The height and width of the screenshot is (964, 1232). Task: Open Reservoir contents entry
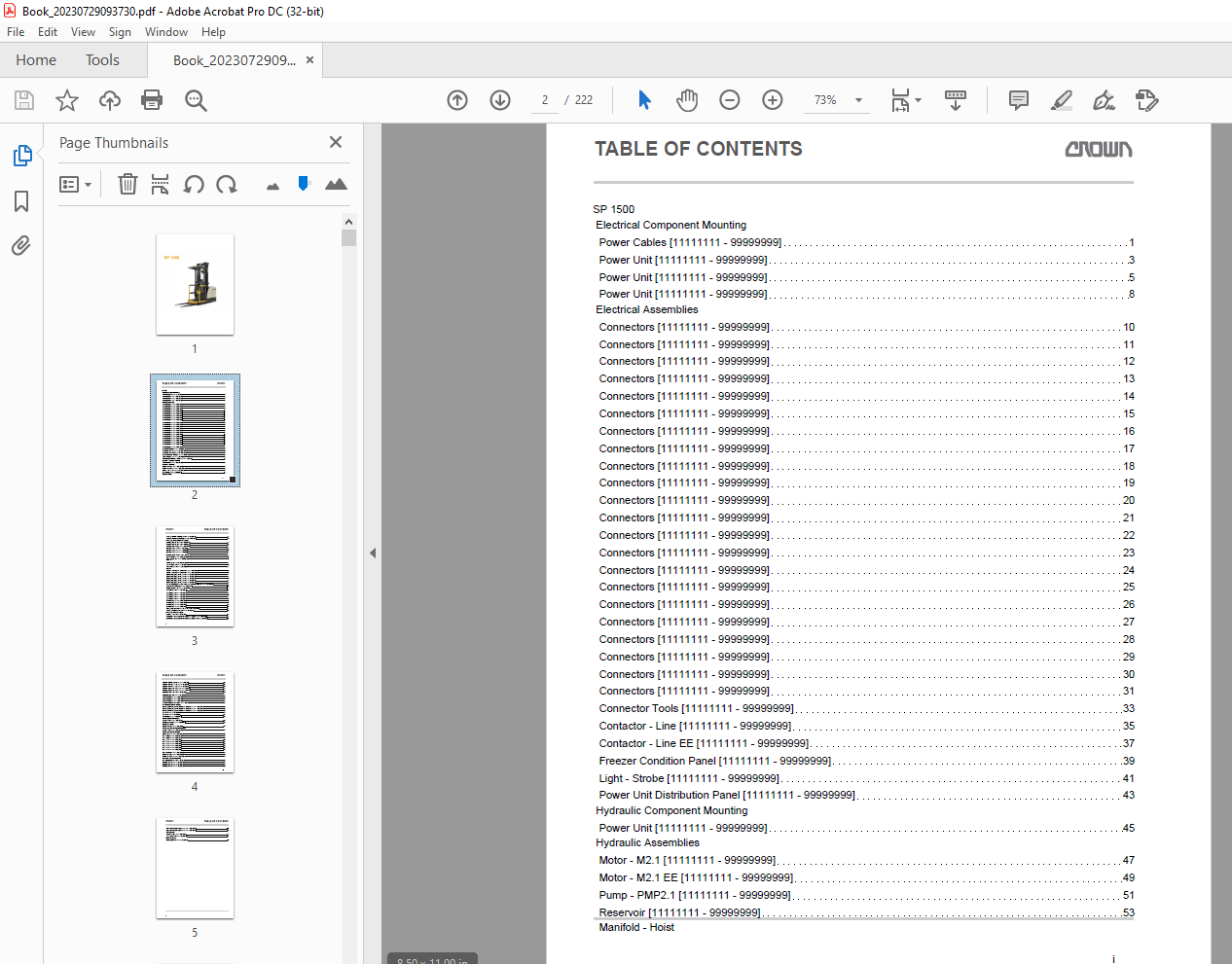(865, 912)
